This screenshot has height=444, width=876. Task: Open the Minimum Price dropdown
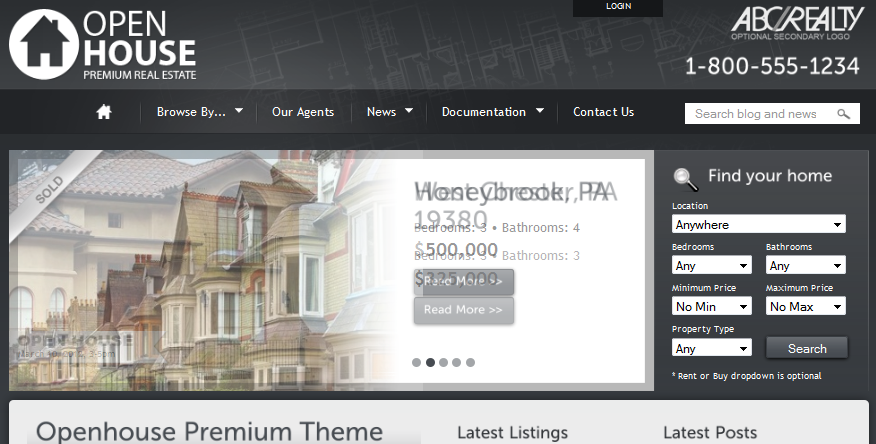pos(712,306)
